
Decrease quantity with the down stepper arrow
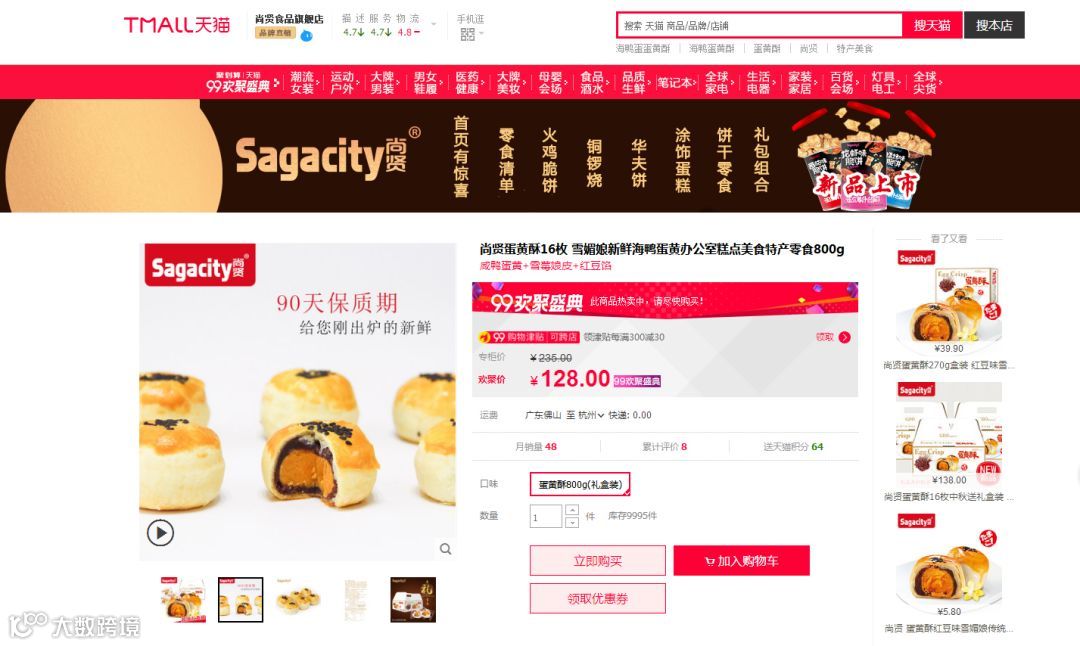coord(572,522)
